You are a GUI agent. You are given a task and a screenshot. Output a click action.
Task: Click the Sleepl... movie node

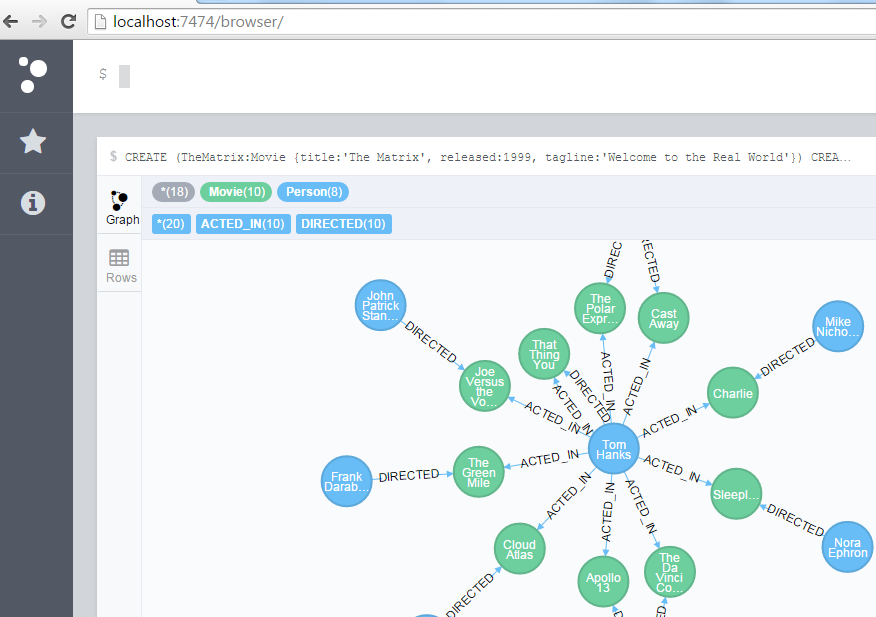736,494
